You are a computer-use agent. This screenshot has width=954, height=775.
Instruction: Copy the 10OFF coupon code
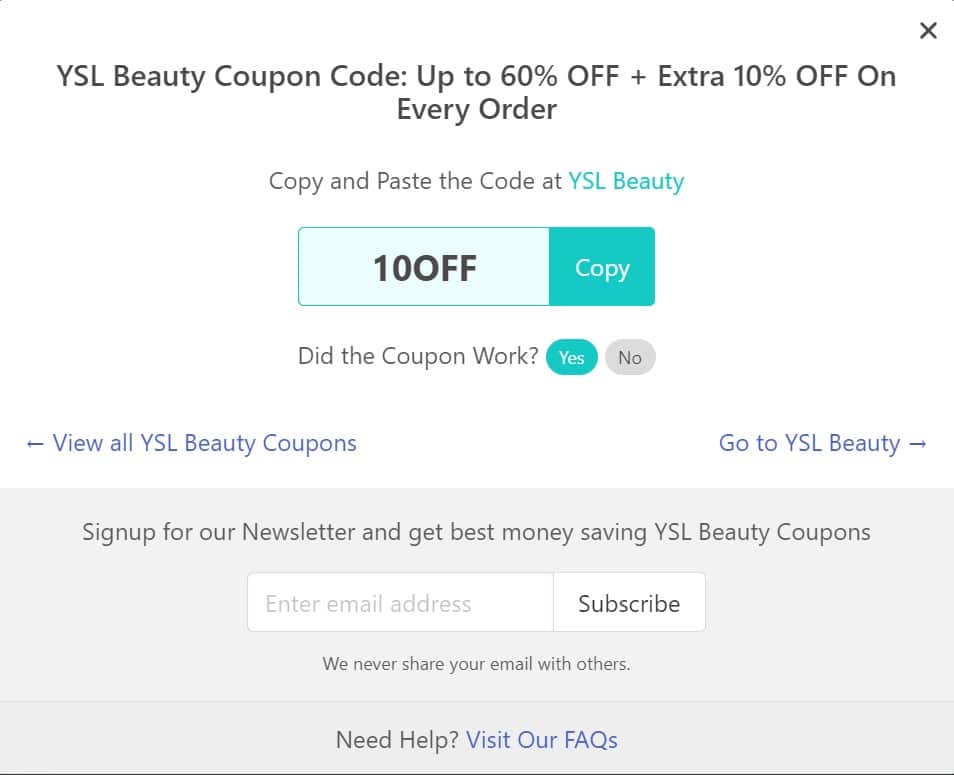coord(602,266)
